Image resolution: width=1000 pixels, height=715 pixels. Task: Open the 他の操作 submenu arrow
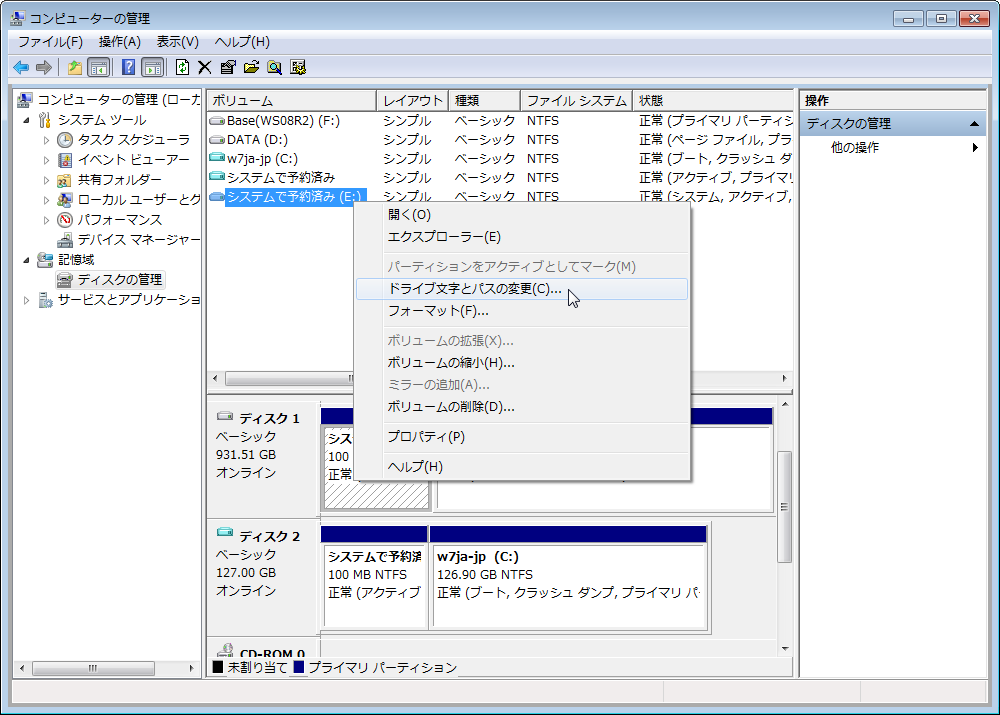[x=975, y=148]
